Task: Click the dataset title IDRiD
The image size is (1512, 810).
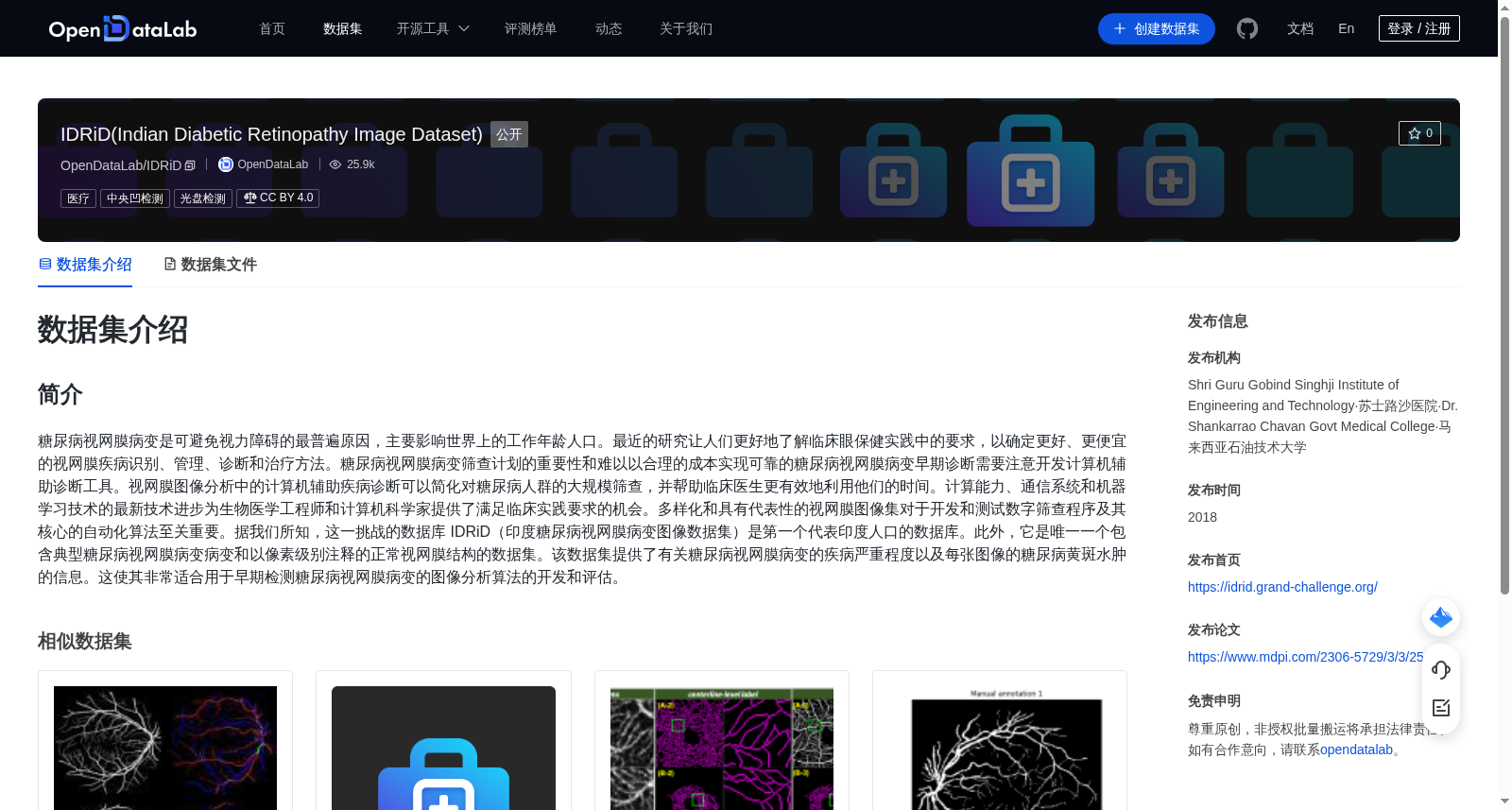Action: 271,134
